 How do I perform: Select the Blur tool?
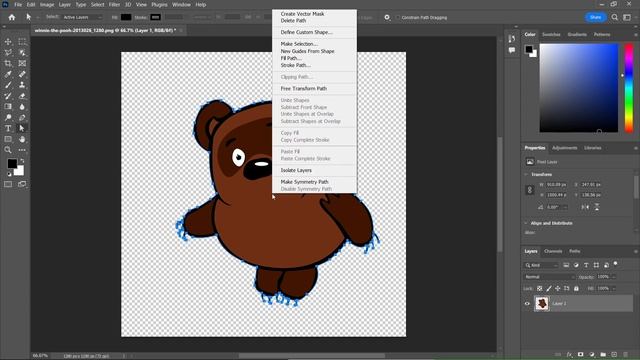tap(22, 107)
